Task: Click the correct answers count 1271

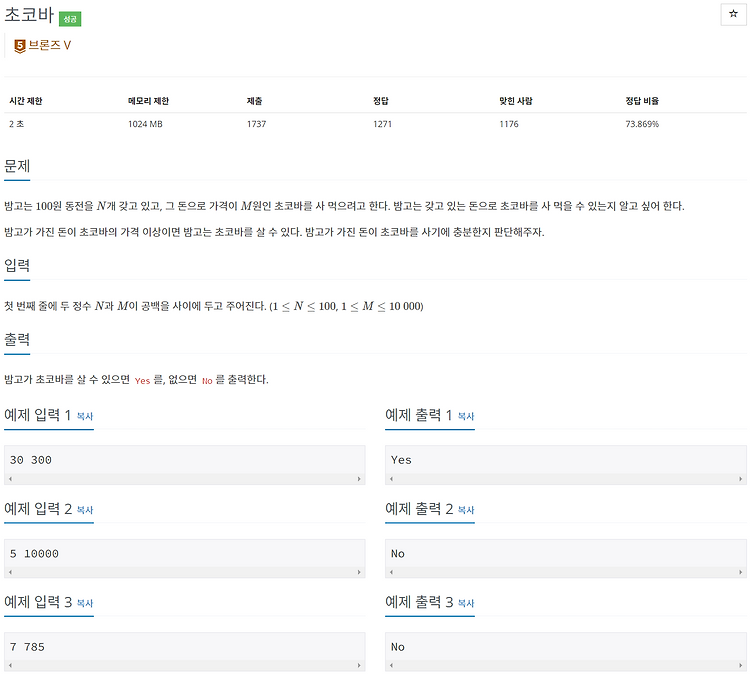Action: tap(382, 124)
